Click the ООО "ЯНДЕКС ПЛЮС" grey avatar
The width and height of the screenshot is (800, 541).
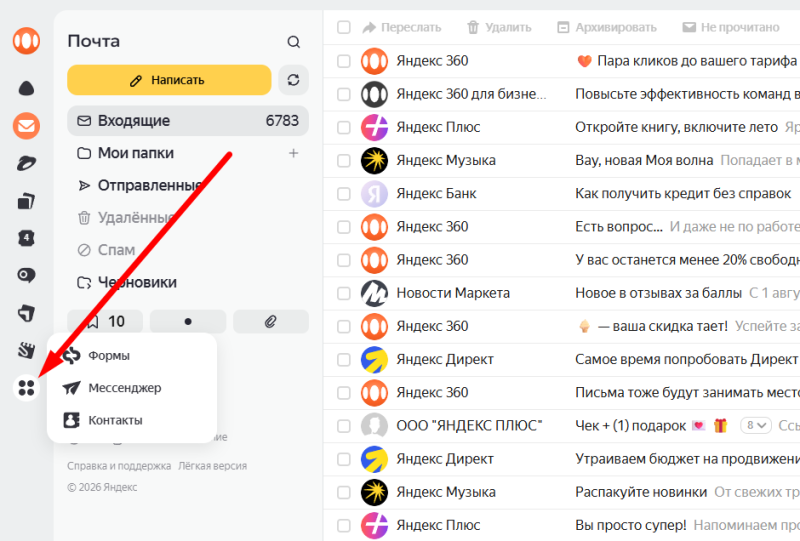(374, 426)
